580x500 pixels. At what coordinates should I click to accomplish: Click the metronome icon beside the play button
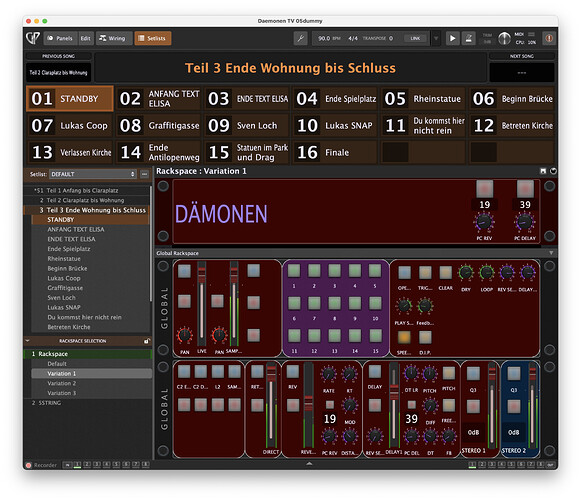[x=468, y=38]
